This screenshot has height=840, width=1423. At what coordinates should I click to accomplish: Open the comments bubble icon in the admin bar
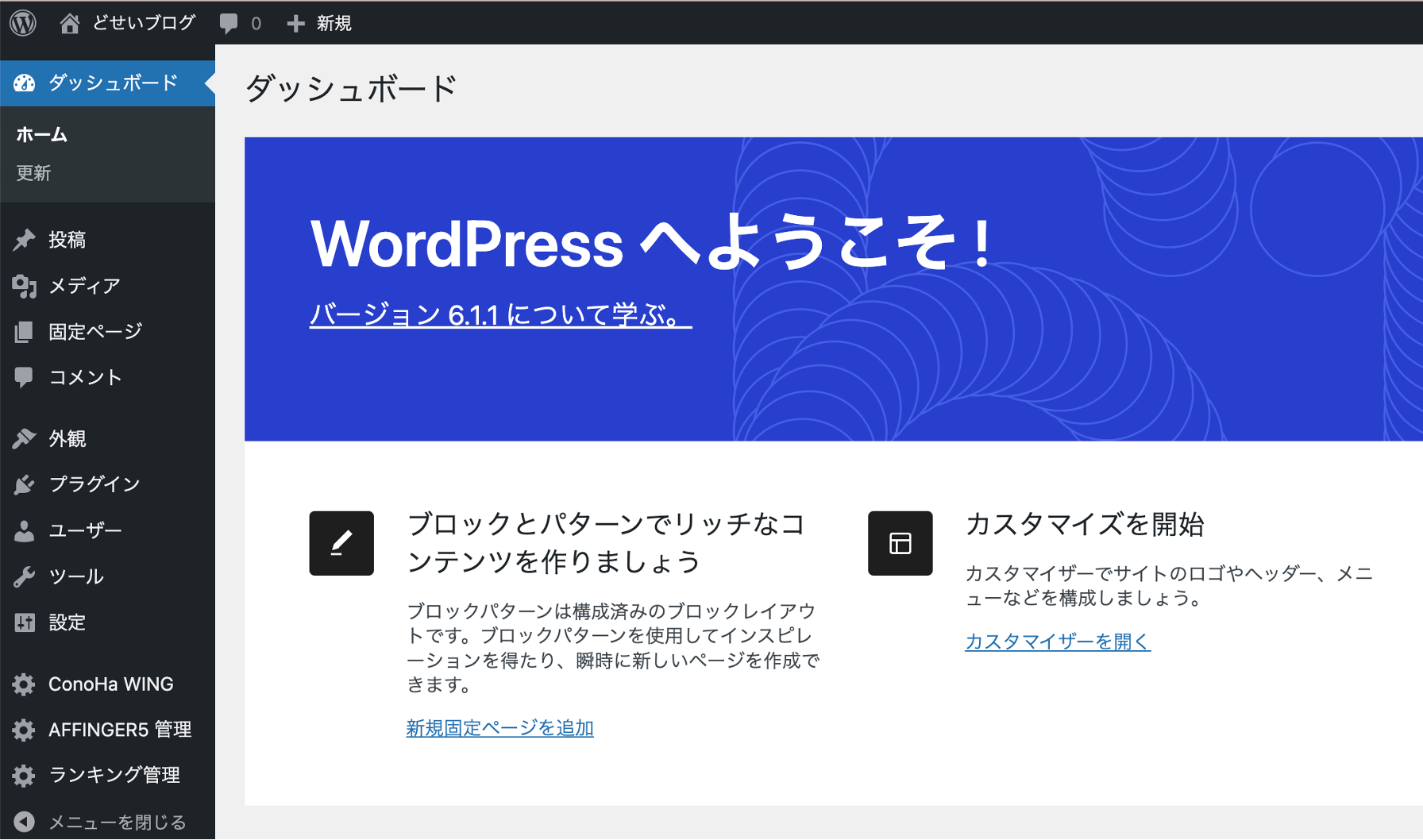pyautogui.click(x=229, y=24)
